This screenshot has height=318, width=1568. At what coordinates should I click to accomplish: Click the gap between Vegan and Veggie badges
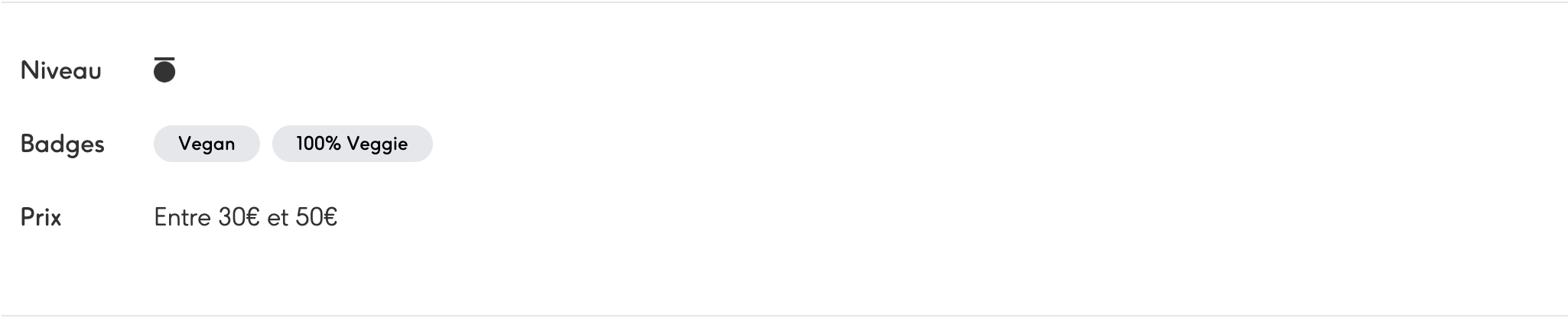tap(266, 144)
